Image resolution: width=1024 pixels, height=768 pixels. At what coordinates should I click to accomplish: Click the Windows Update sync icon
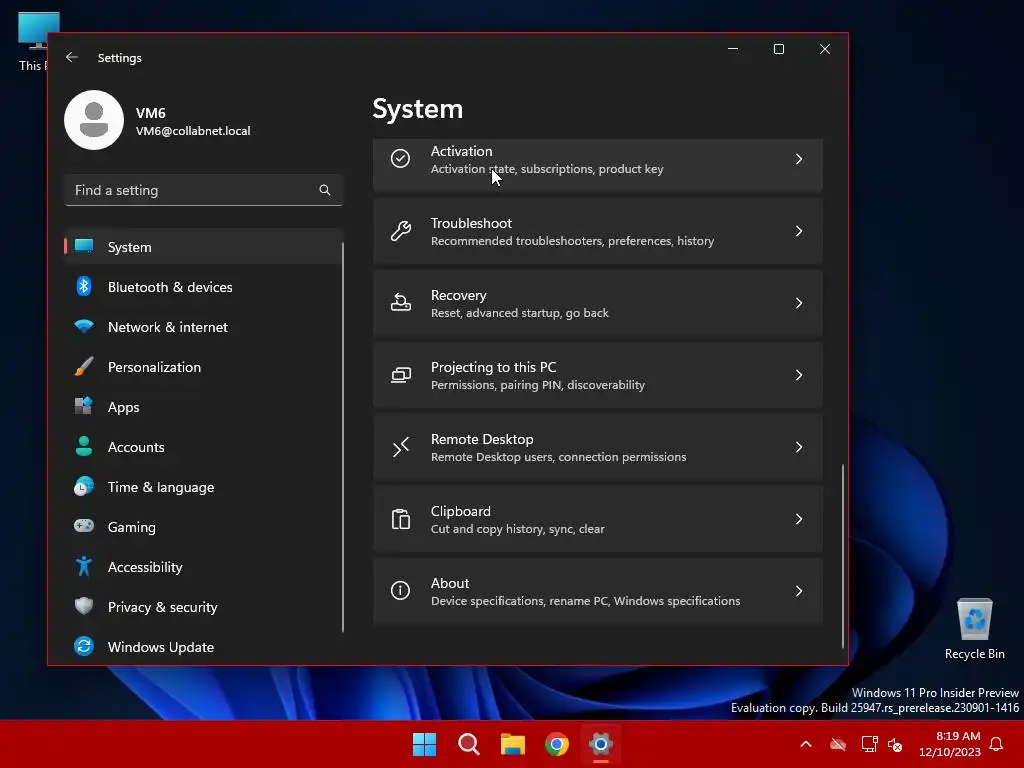coord(85,647)
